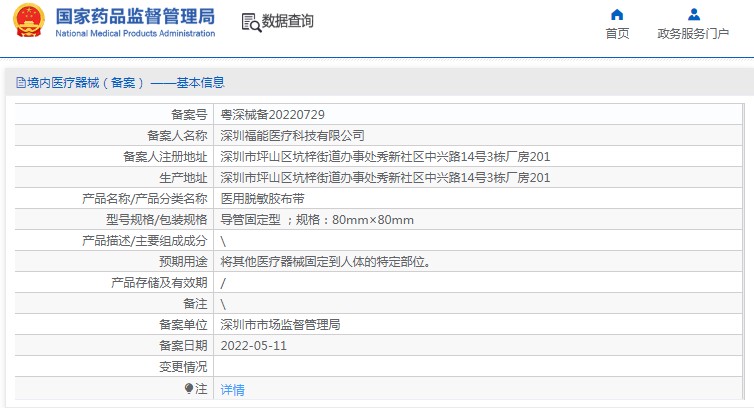Select the 数据查询 menu label
This screenshot has height=408, width=754.
click(x=288, y=22)
